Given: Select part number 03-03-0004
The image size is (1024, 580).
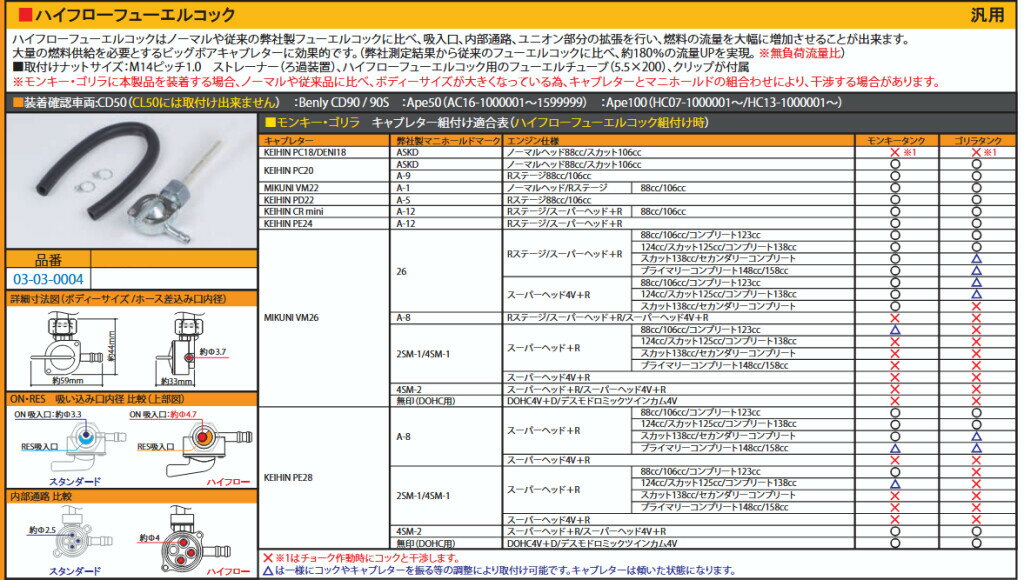Looking at the screenshot, I should pyautogui.click(x=48, y=280).
